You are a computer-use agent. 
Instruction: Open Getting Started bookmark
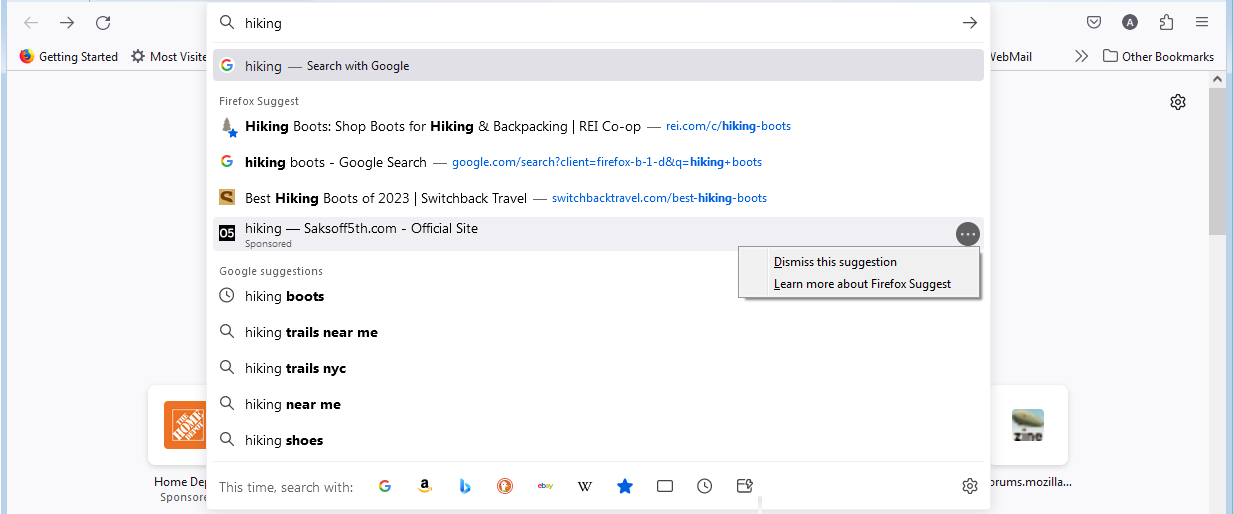pyautogui.click(x=69, y=57)
